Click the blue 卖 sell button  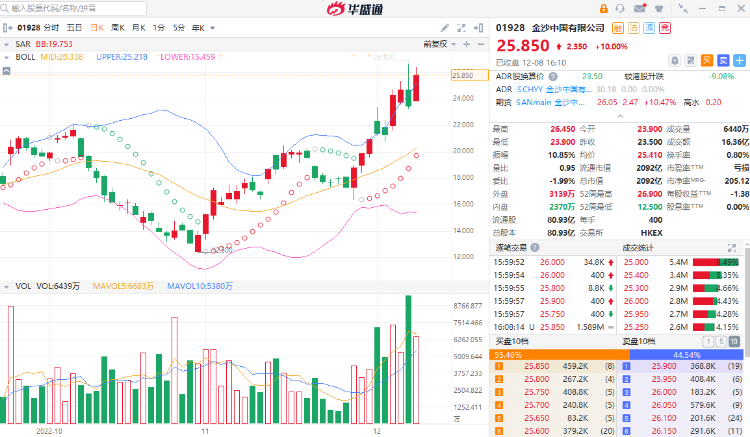[723, 60]
